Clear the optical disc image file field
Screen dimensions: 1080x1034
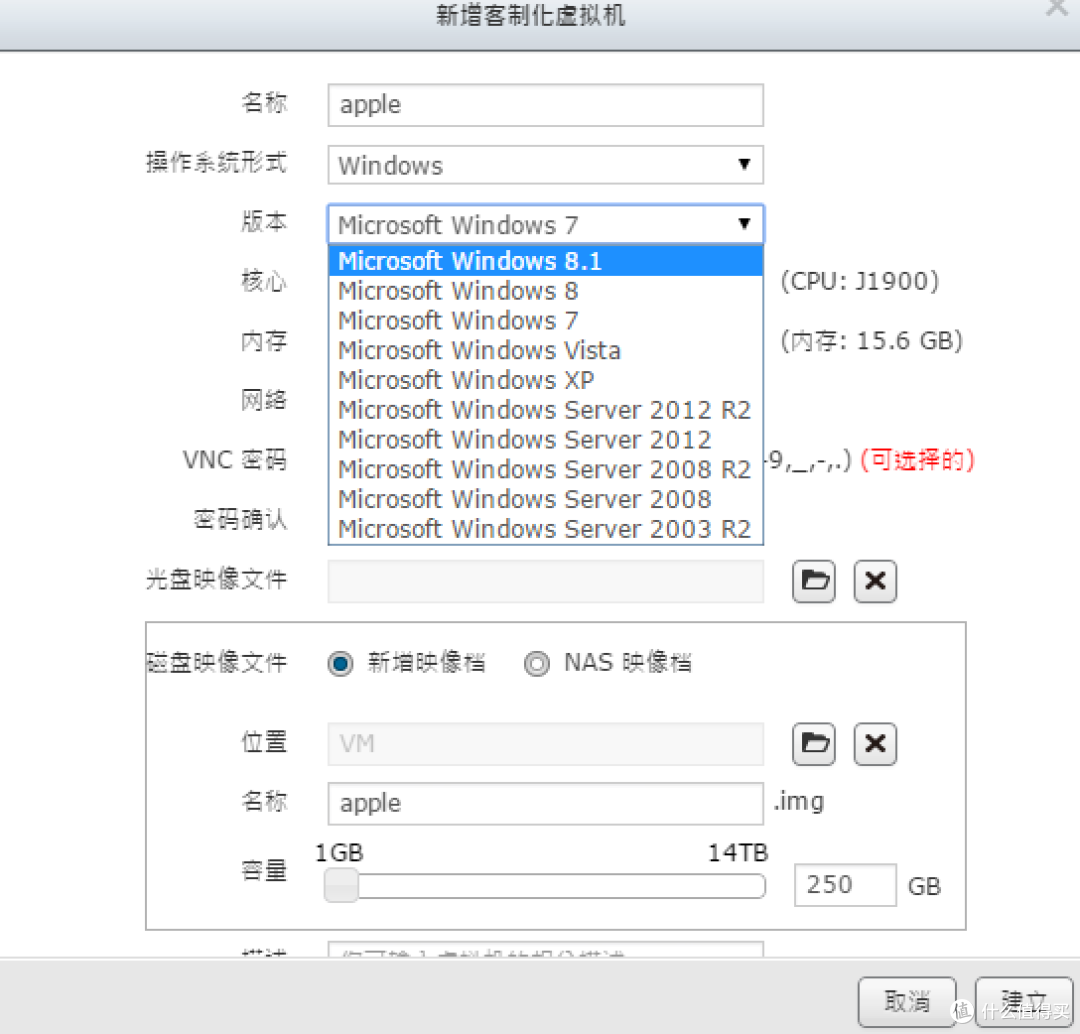[875, 581]
